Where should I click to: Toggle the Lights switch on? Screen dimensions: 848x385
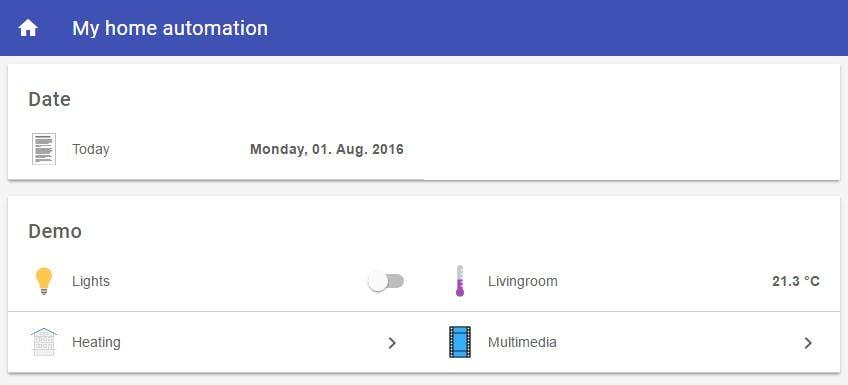[386, 281]
